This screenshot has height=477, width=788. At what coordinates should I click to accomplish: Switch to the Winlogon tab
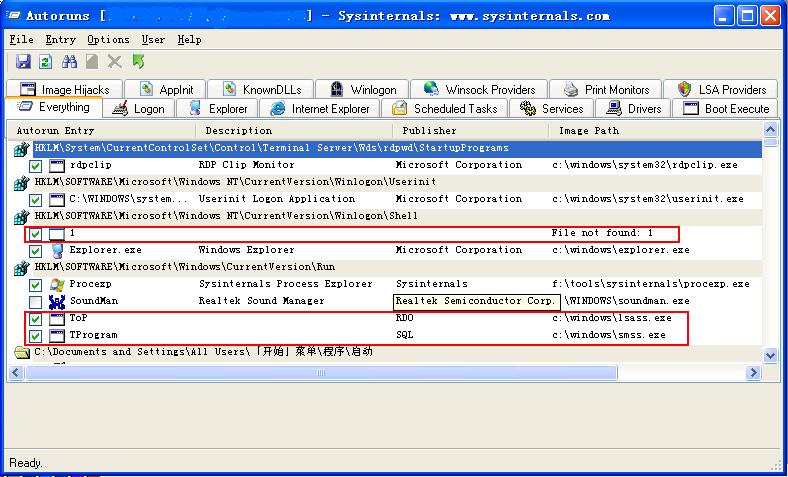click(x=362, y=89)
